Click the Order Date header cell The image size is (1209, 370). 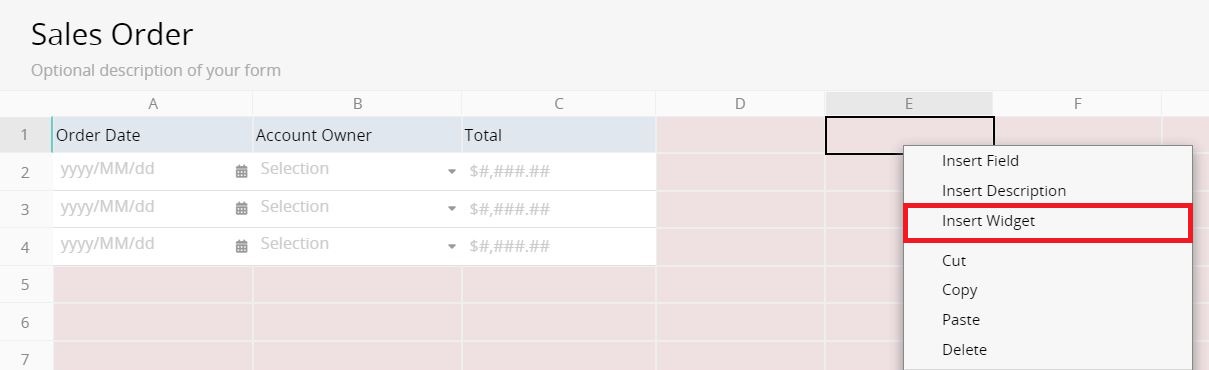click(152, 135)
